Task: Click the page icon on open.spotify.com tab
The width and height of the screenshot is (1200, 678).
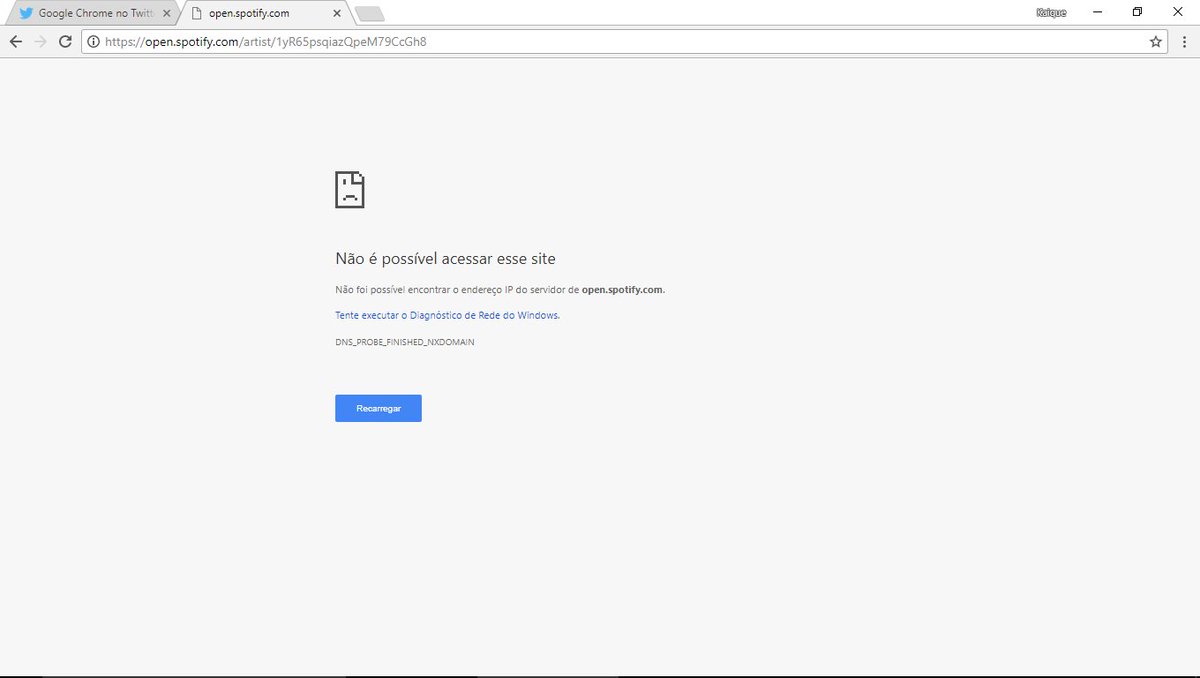Action: (197, 14)
